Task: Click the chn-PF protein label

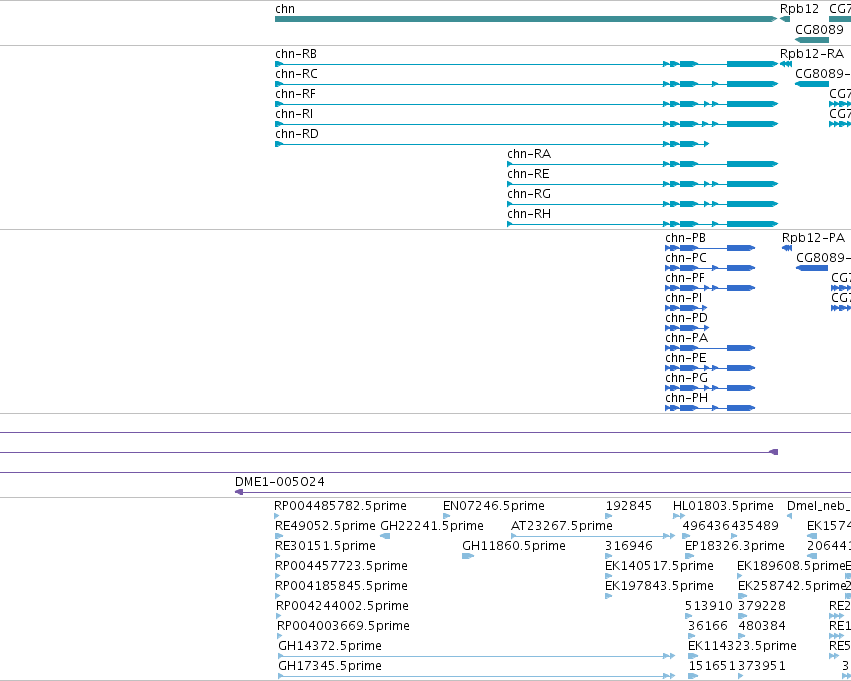Action: tap(685, 278)
